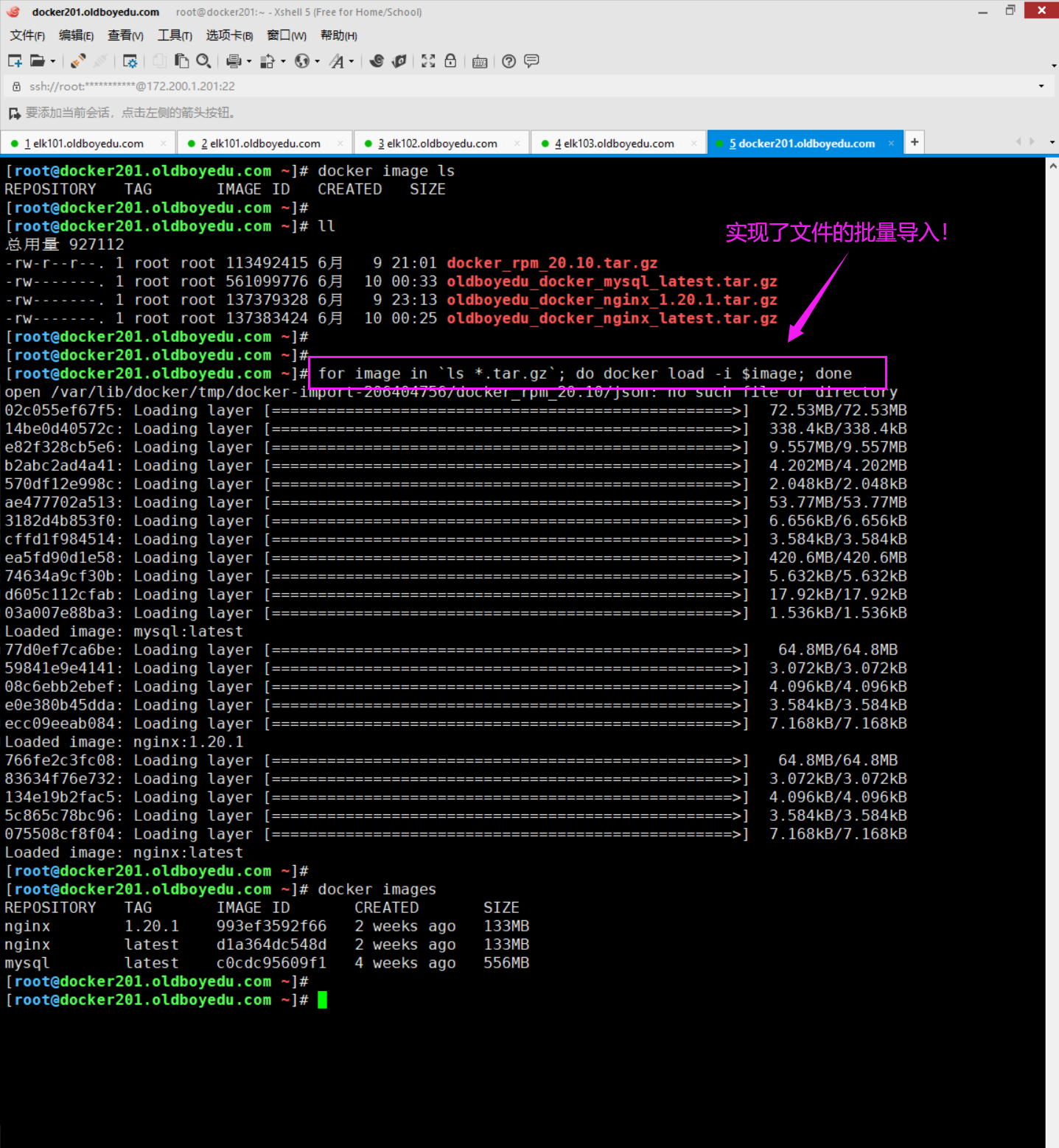Screen dimensions: 1059x1148
Task: Open session Properties gear icon
Action: pos(130,61)
